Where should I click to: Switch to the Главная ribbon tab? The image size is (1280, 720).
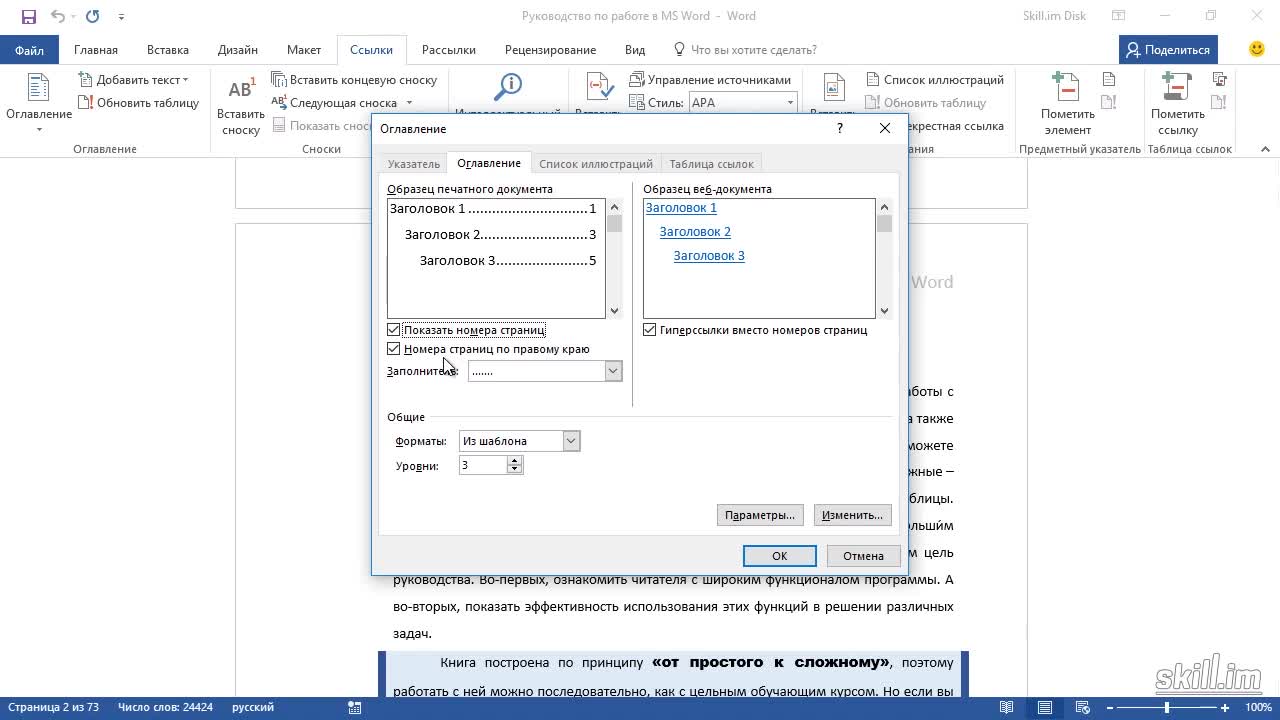click(96, 50)
